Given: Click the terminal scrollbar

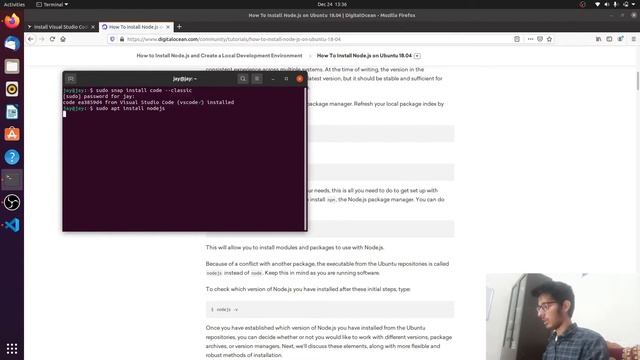Looking at the screenshot, I should pos(305,158).
